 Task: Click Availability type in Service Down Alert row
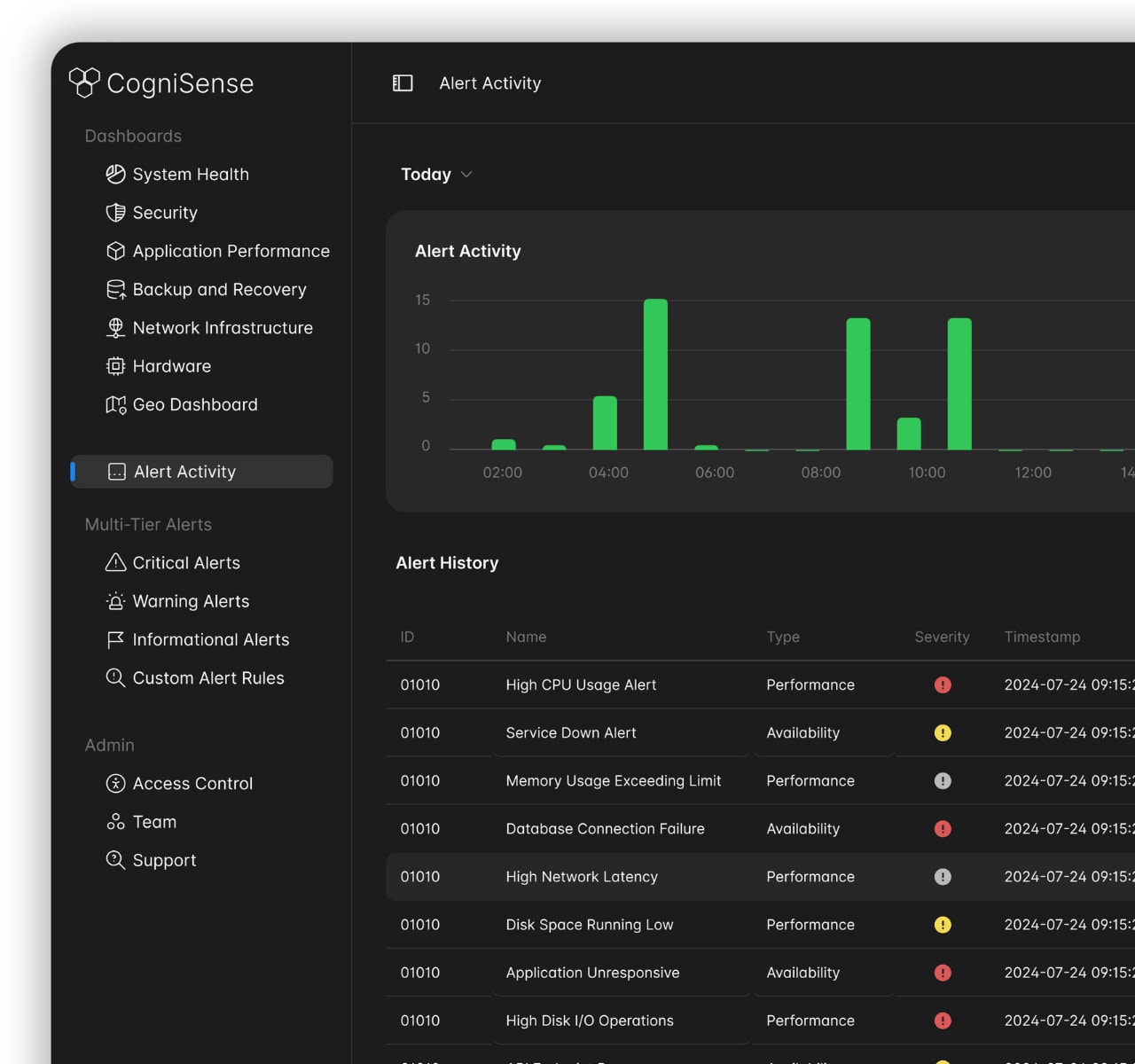coord(802,732)
